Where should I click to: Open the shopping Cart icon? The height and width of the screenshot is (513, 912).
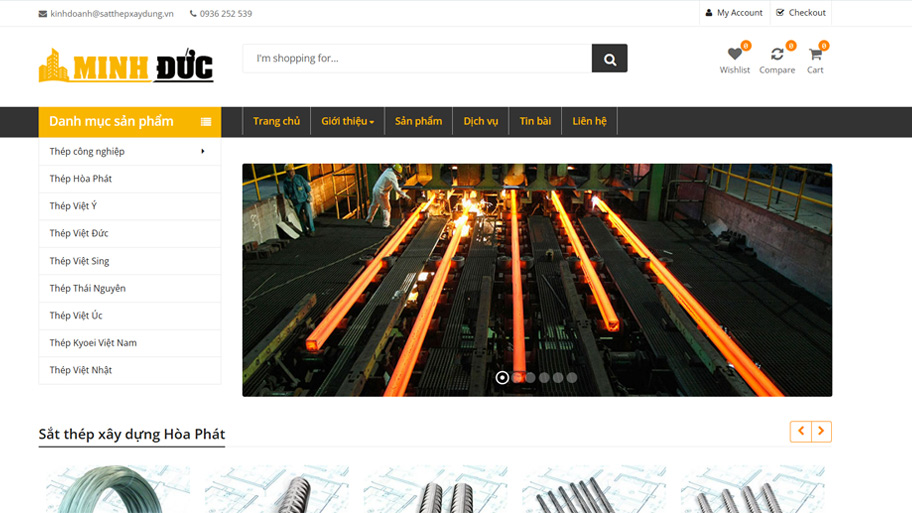pyautogui.click(x=815, y=54)
